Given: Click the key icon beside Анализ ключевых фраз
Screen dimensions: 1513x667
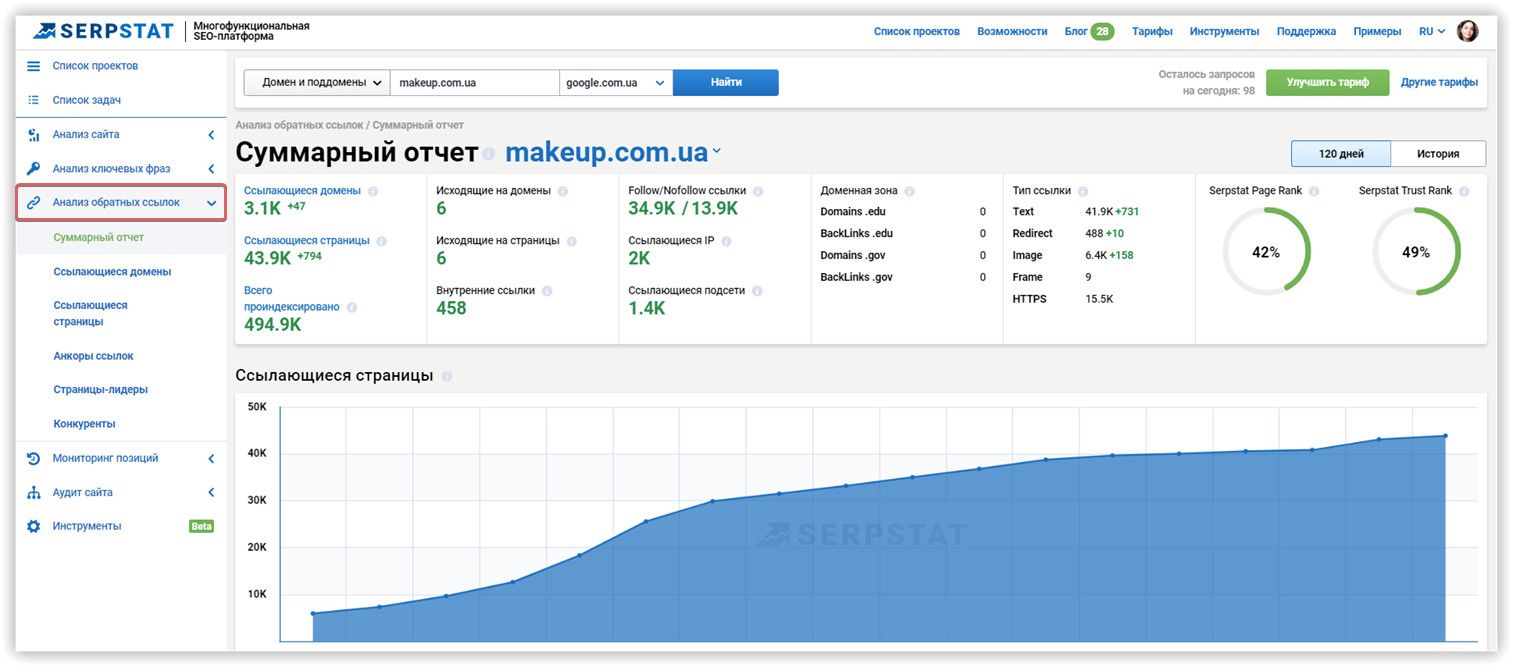Looking at the screenshot, I should (x=34, y=169).
